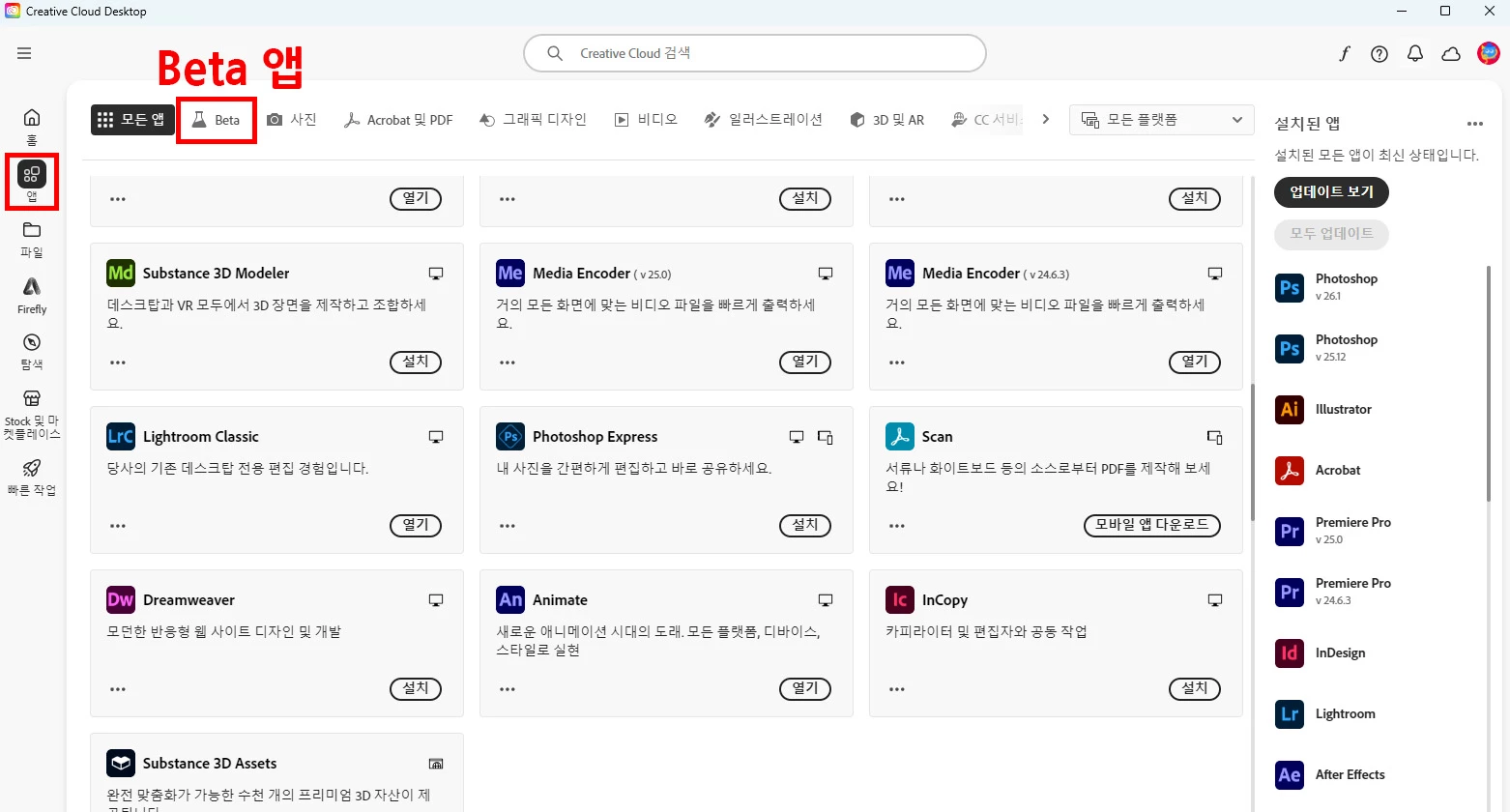Open more options for Media Encoder v24.6.3
The width and height of the screenshot is (1510, 812).
[897, 362]
